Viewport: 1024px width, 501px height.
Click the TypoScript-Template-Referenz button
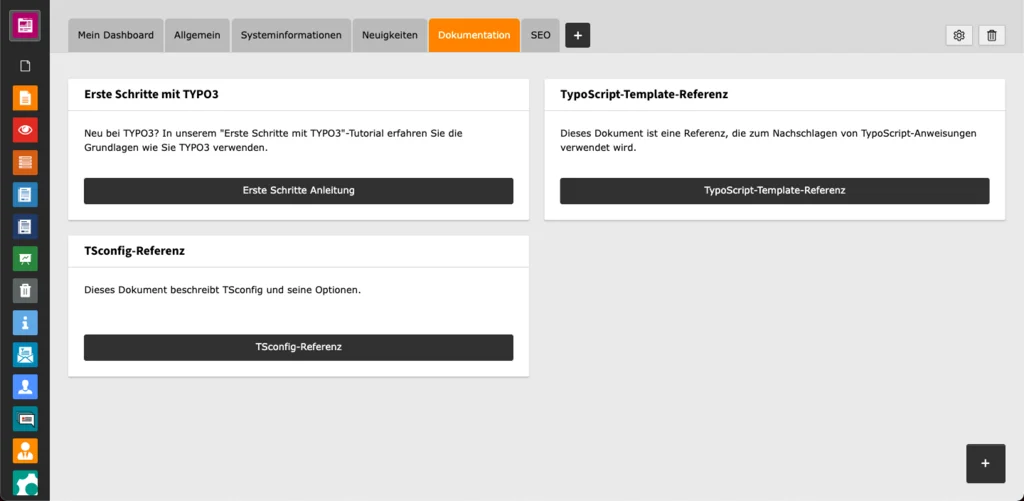click(x=775, y=191)
